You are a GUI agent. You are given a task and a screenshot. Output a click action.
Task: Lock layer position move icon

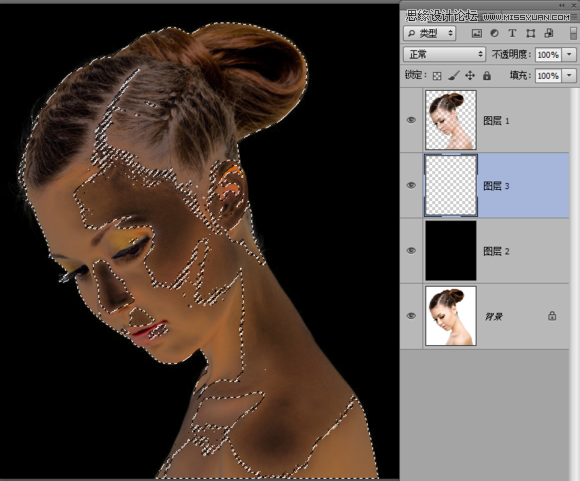pyautogui.click(x=470, y=76)
